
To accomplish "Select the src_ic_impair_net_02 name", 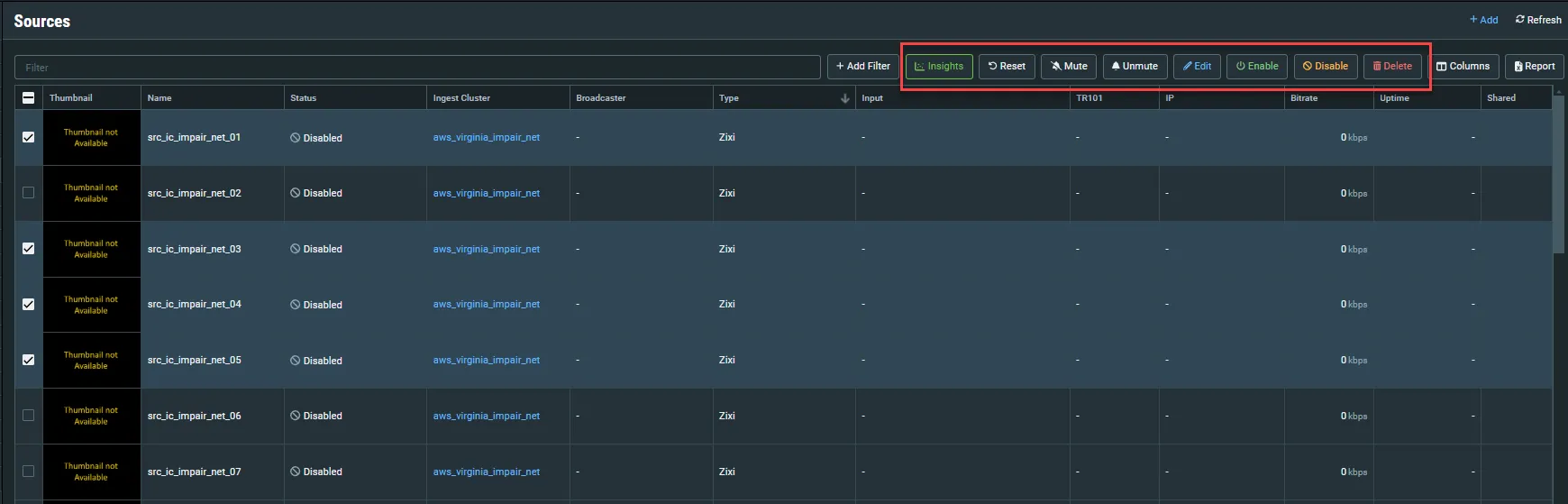I will (x=194, y=193).
